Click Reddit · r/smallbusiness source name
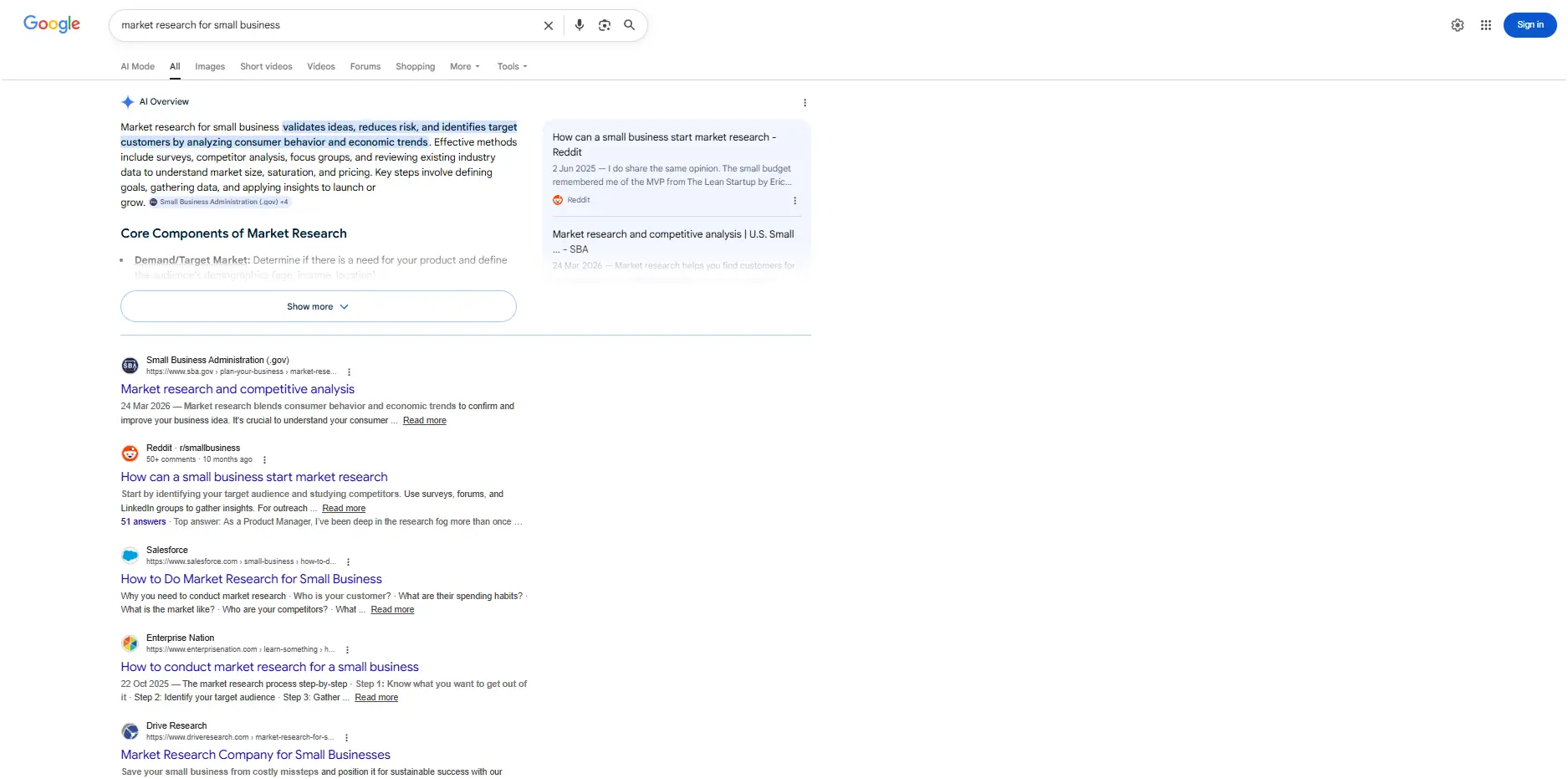 coord(193,448)
